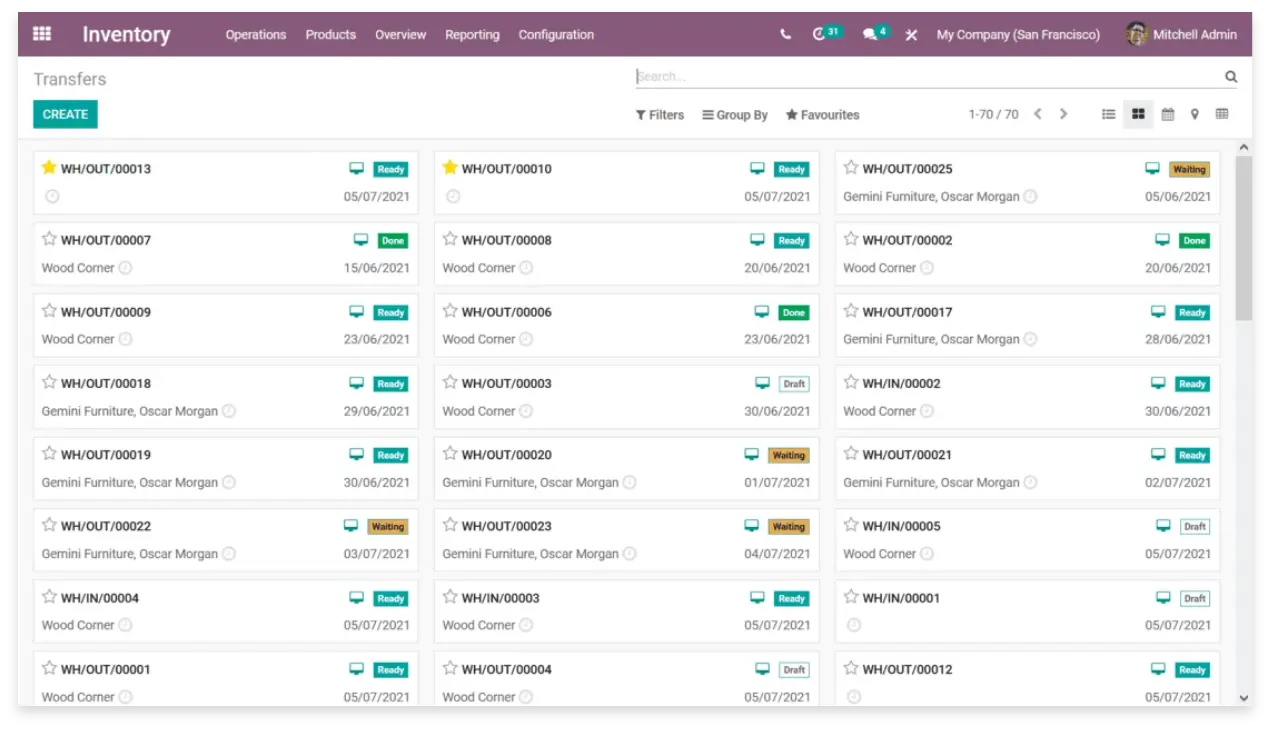Image resolution: width=1271 pixels, height=730 pixels.
Task: Open activities clock icon with 31 badge
Action: [820, 35]
